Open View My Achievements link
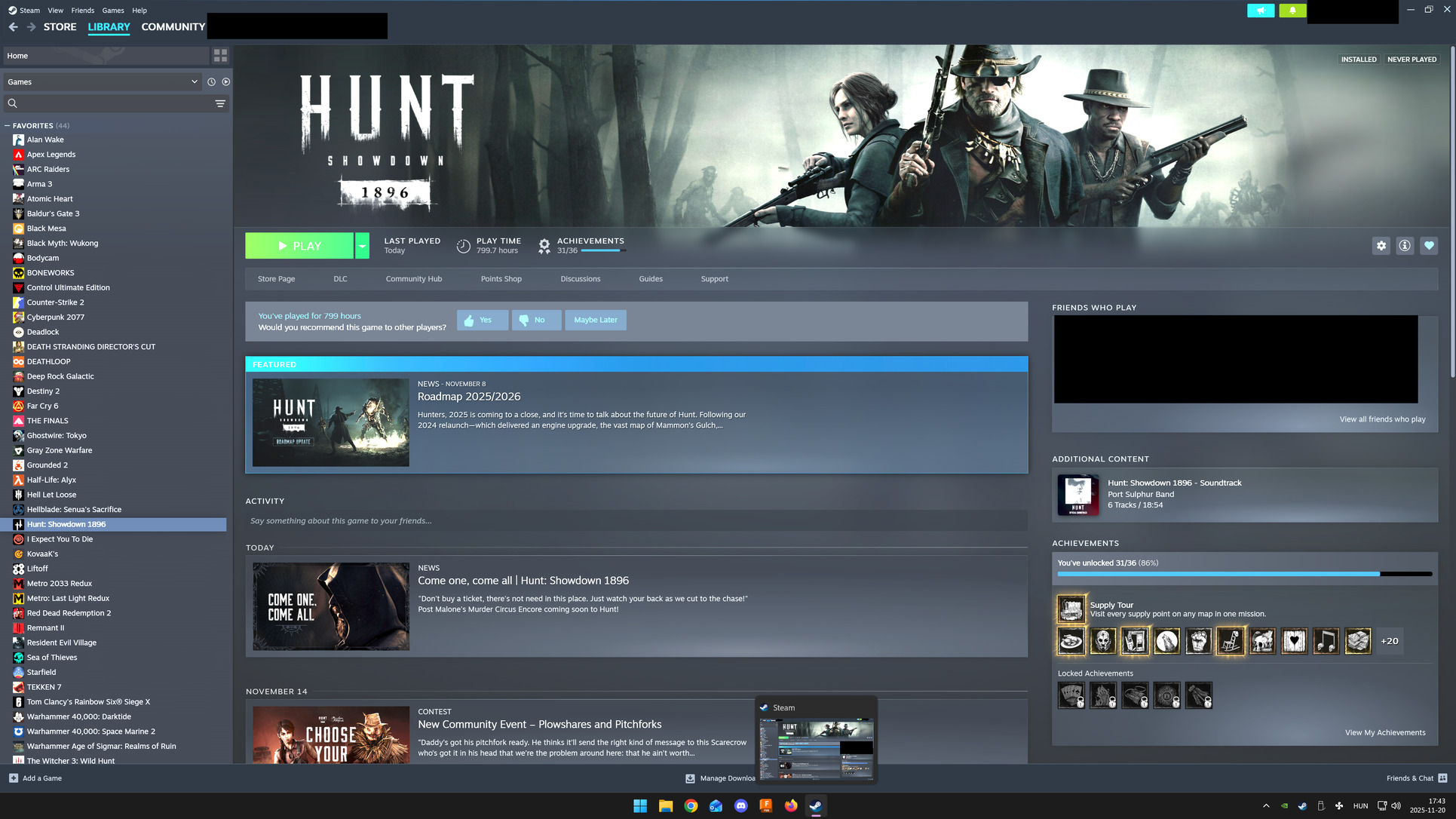The width and height of the screenshot is (1456, 819). (1384, 732)
